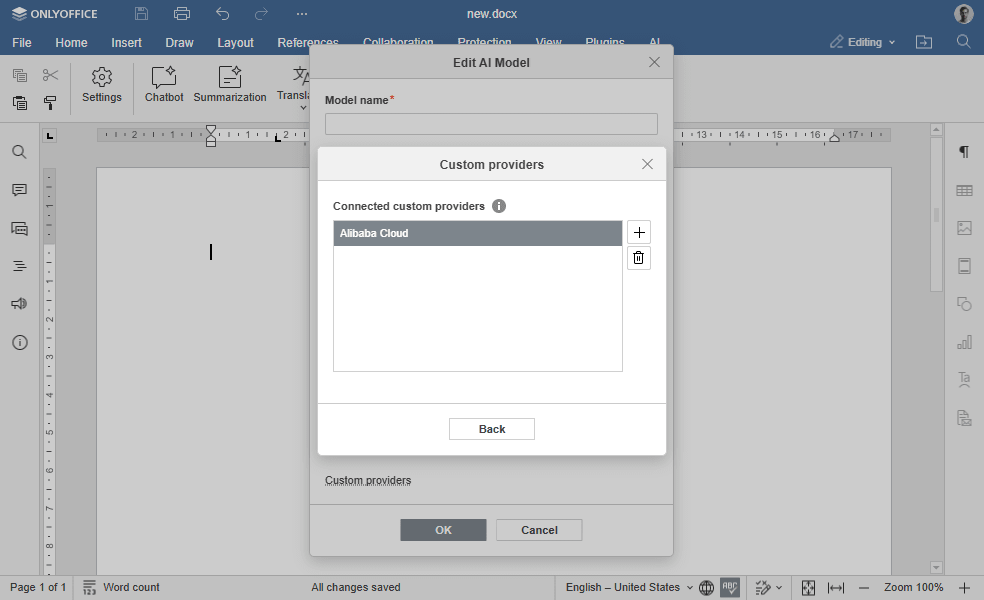
Task: Open the Find search icon in left sidebar
Action: 19,152
